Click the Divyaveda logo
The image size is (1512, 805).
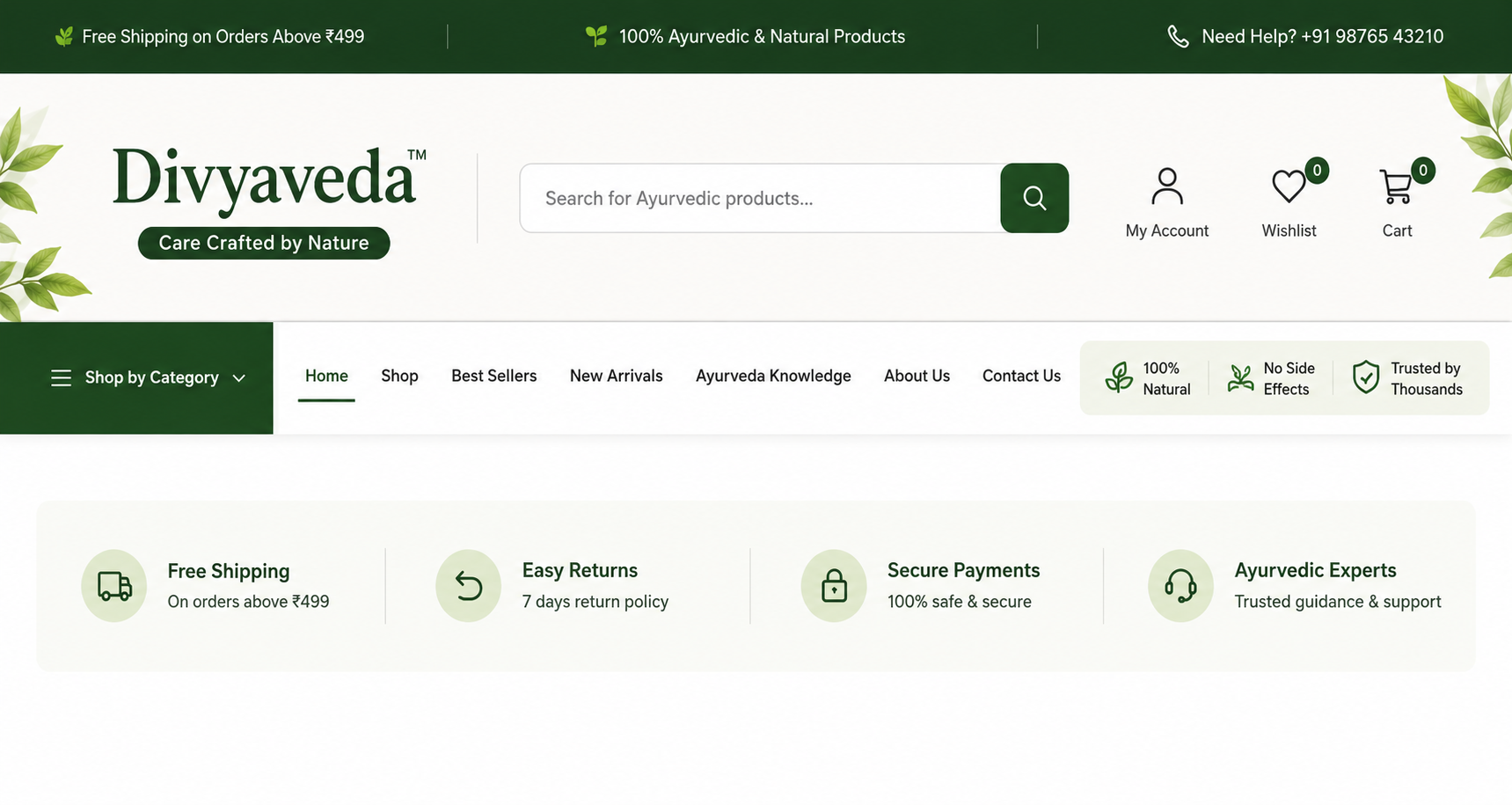[269, 180]
